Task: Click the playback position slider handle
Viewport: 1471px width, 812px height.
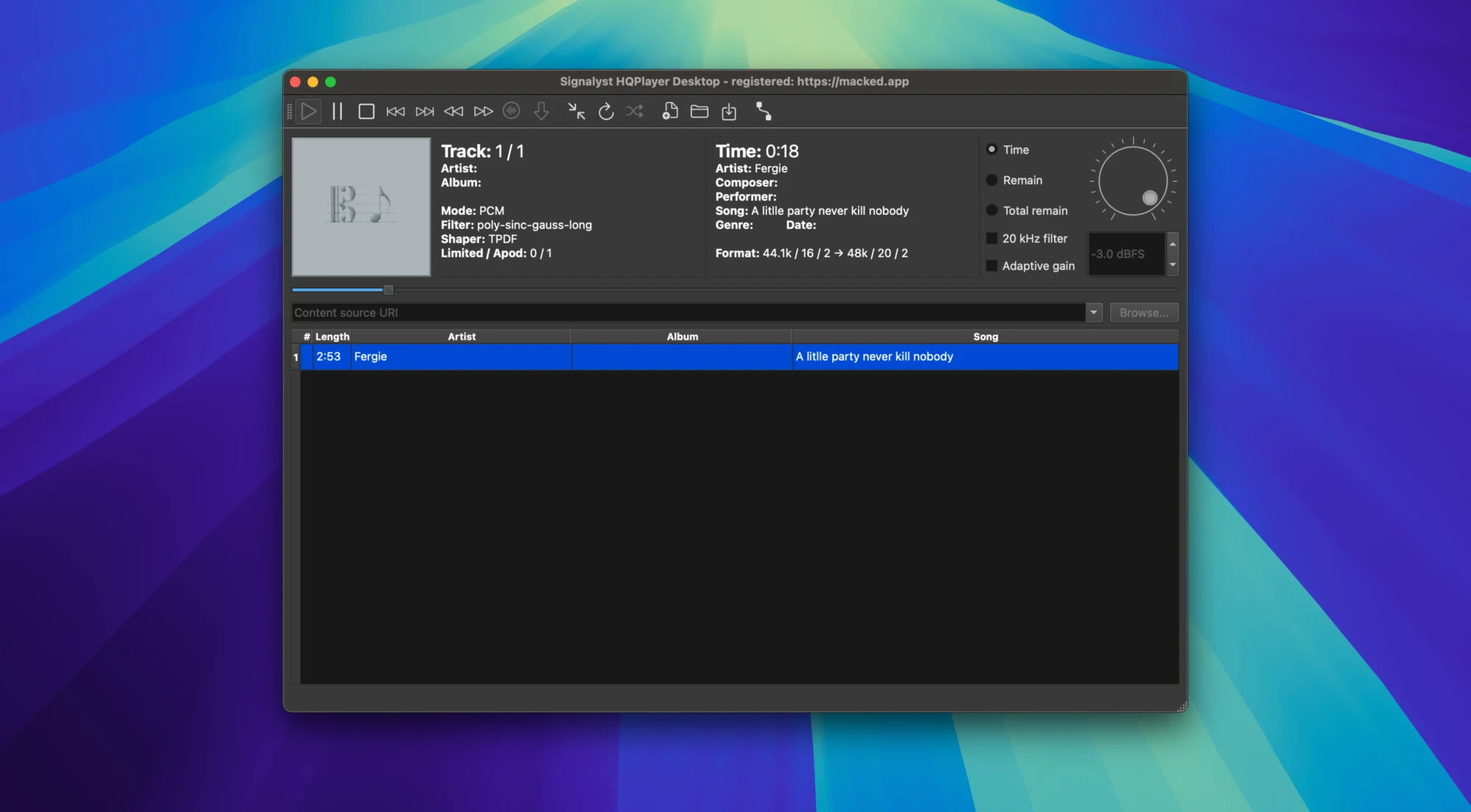Action: click(388, 290)
